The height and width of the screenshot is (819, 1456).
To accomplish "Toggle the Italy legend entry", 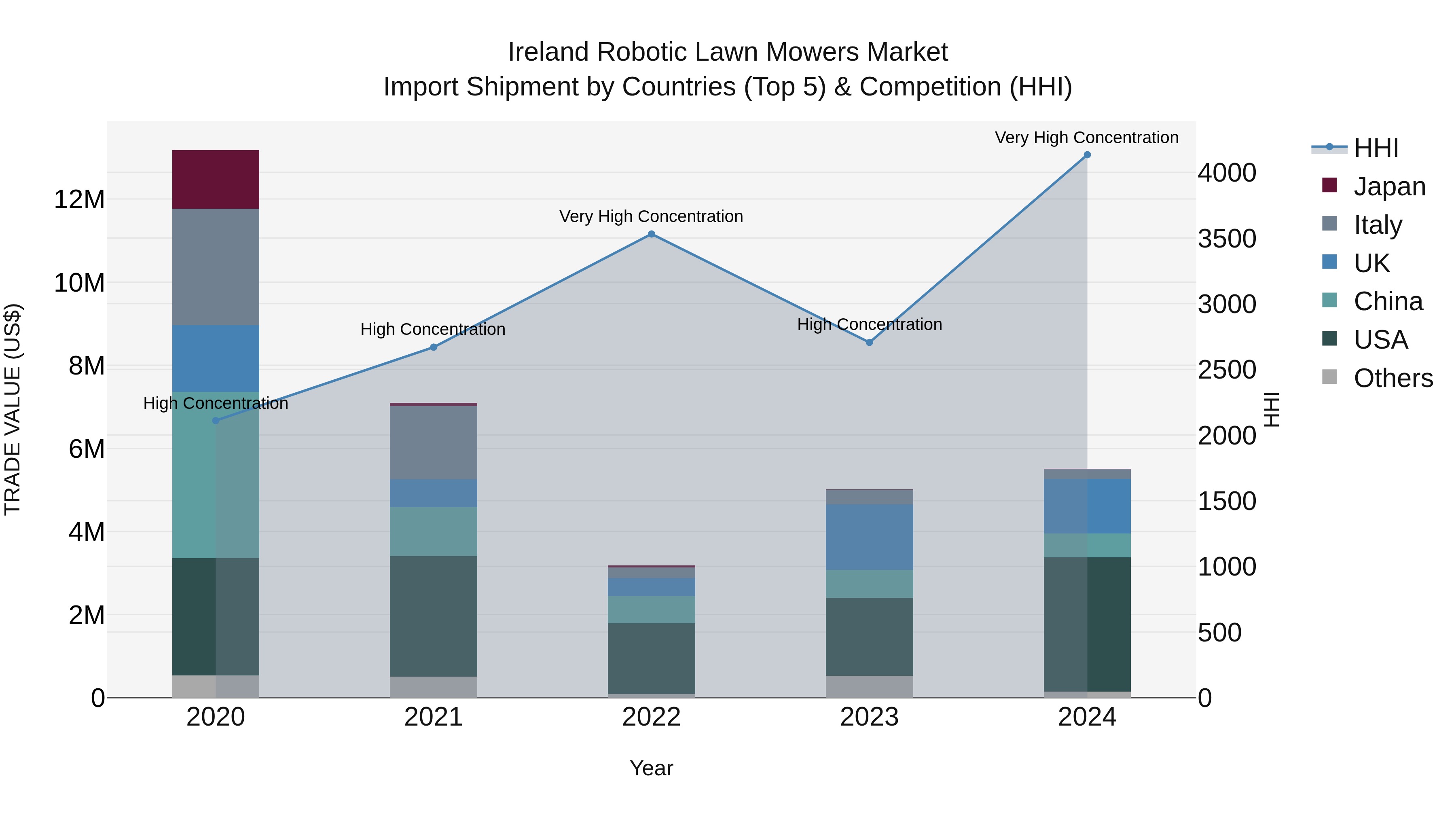I will click(1362, 224).
